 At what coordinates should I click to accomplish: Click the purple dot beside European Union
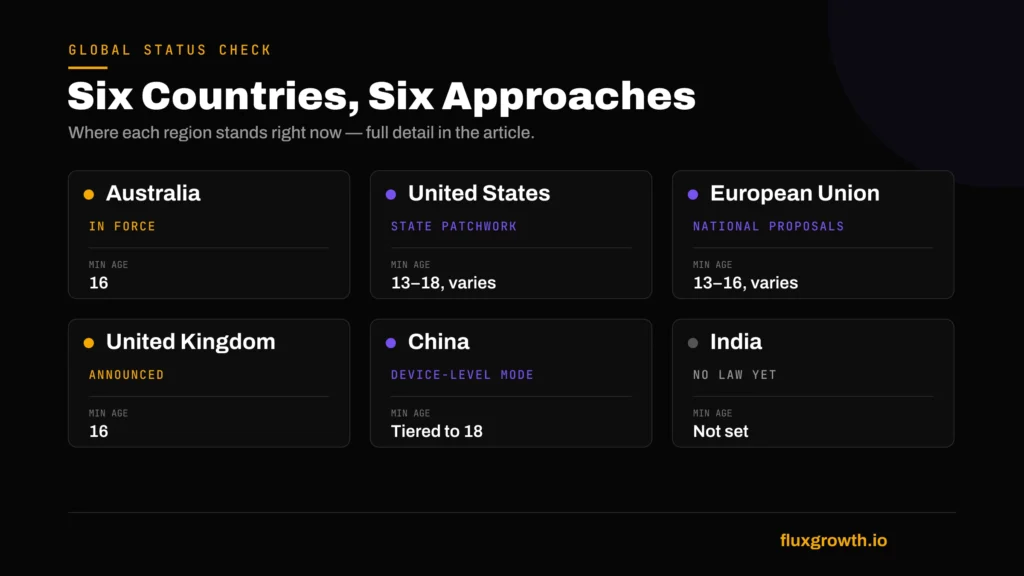tap(693, 195)
